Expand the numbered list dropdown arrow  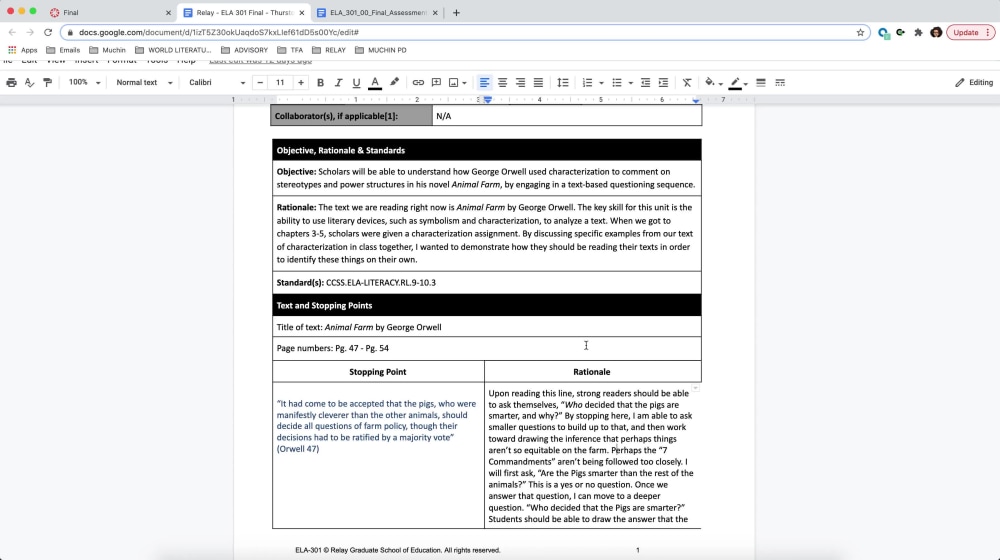click(601, 83)
